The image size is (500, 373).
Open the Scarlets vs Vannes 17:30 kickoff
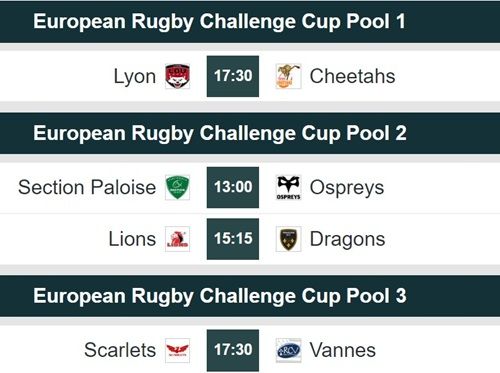[x=233, y=350]
